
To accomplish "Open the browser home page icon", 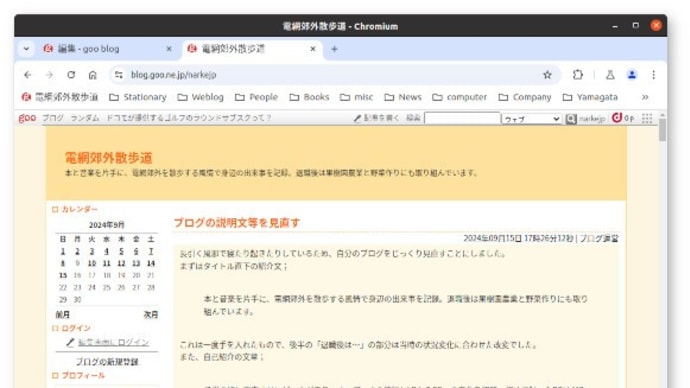I will (92, 75).
